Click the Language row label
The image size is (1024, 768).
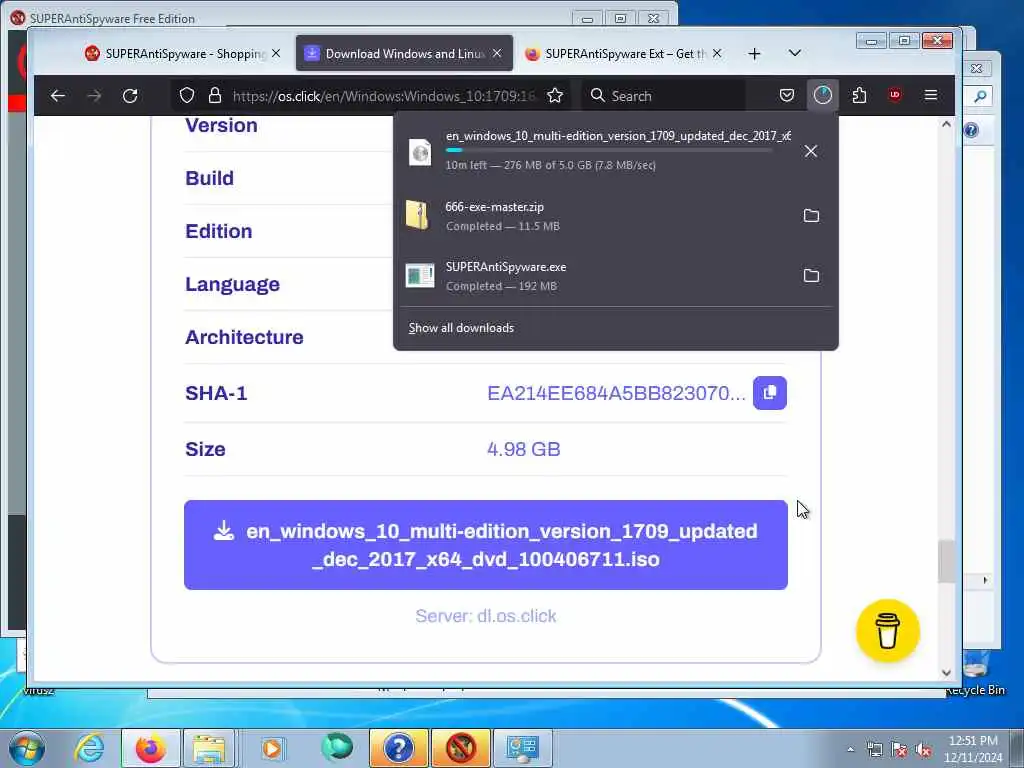point(232,284)
